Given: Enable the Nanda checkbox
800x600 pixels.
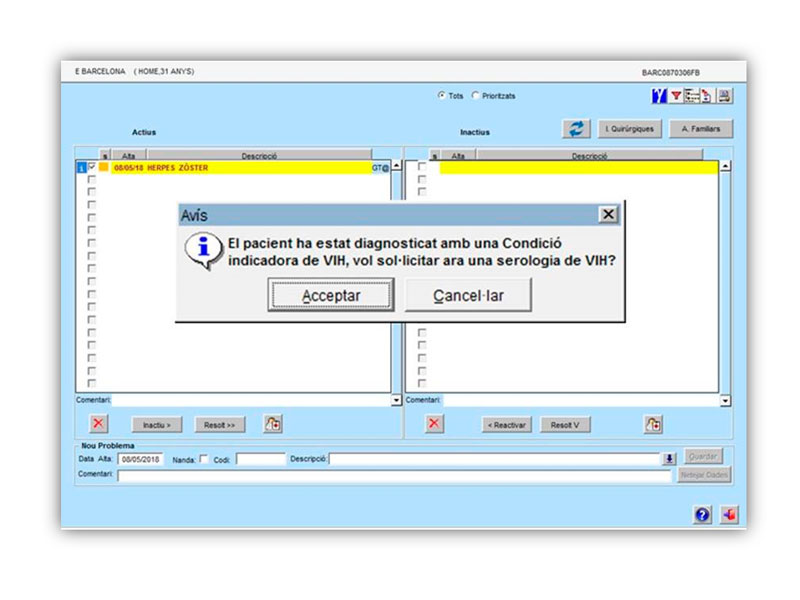Looking at the screenshot, I should click(x=204, y=459).
